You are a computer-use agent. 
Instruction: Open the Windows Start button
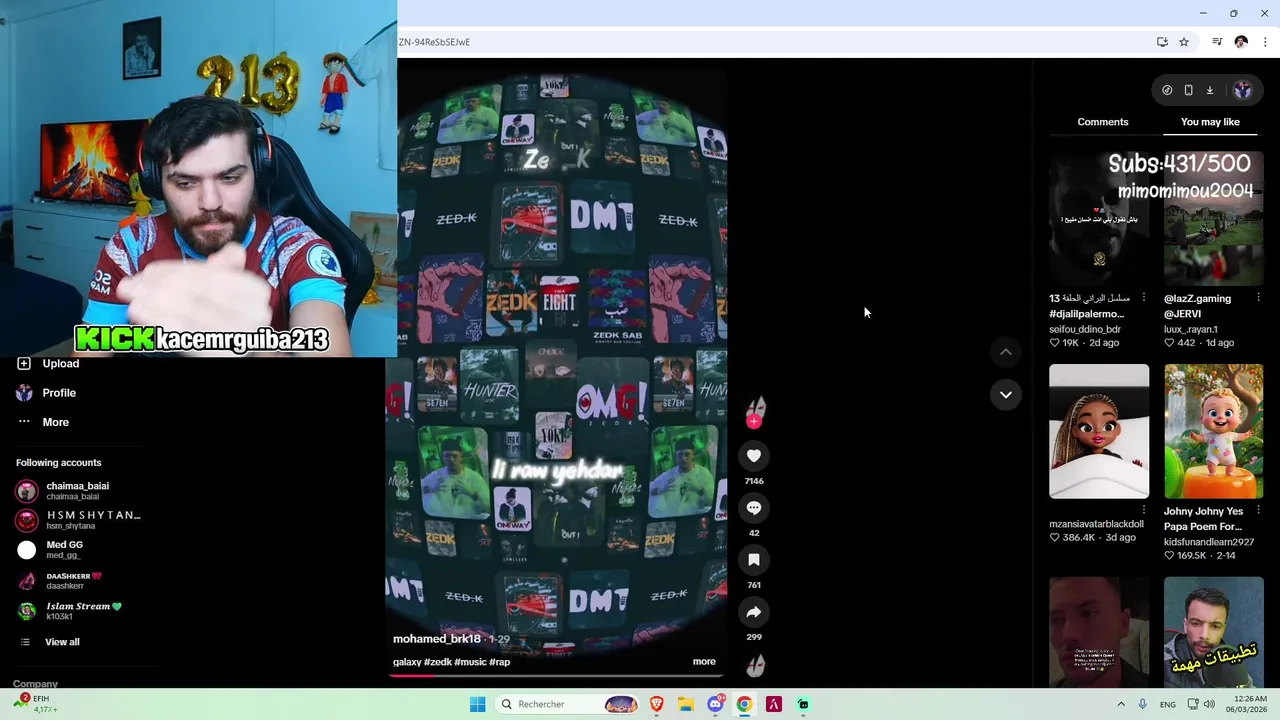[478, 704]
